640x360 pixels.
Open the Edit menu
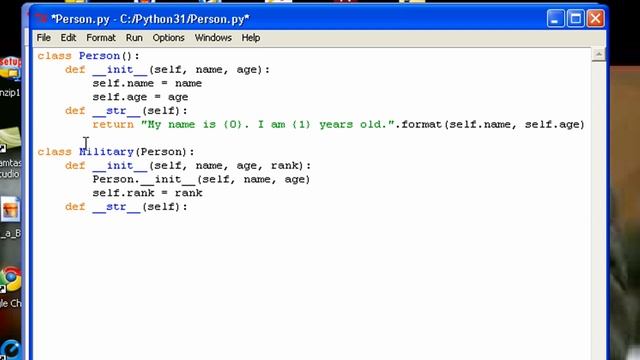pyautogui.click(x=68, y=38)
